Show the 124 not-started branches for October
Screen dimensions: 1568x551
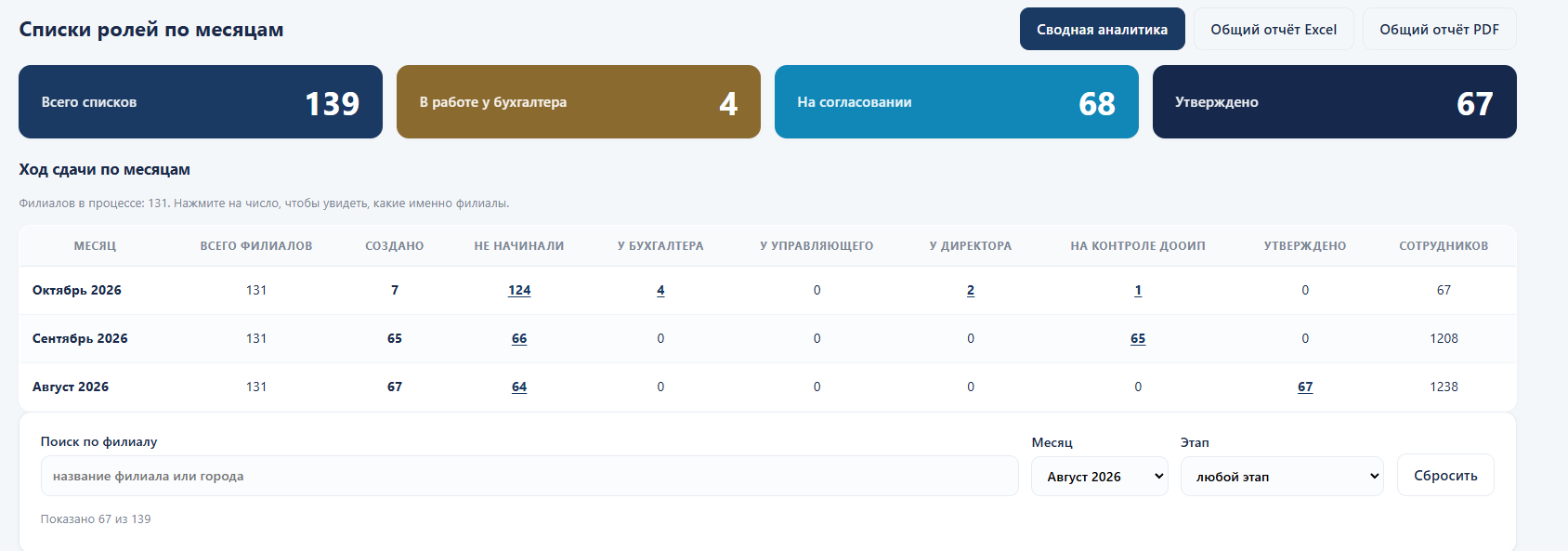[x=519, y=290]
